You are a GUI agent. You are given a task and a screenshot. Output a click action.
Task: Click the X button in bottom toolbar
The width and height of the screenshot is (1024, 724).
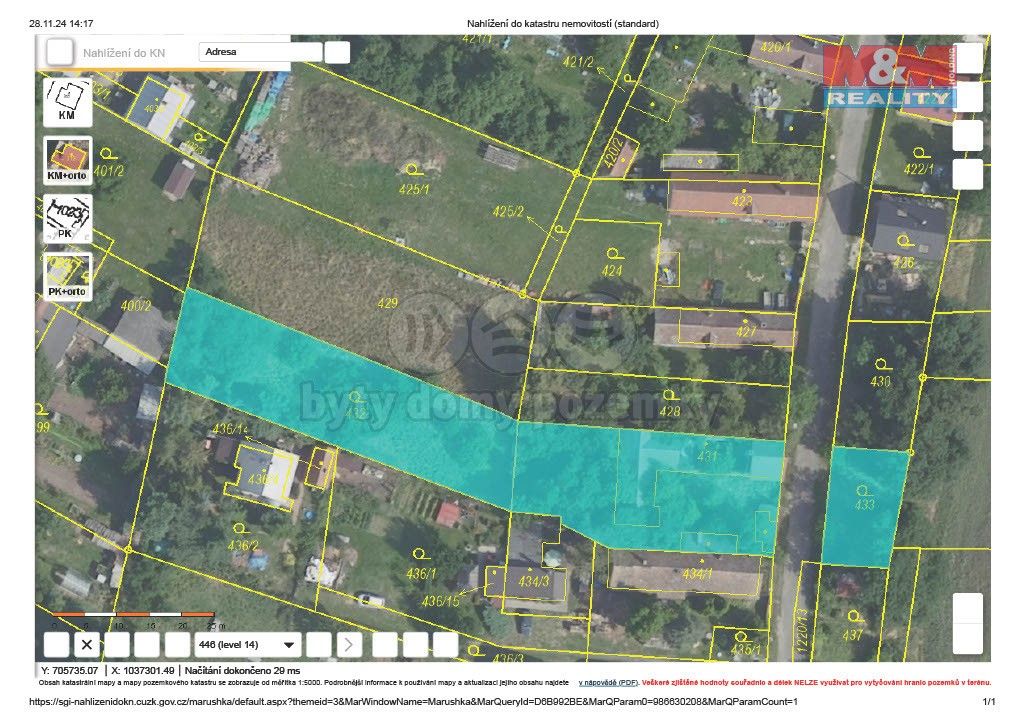(x=87, y=644)
